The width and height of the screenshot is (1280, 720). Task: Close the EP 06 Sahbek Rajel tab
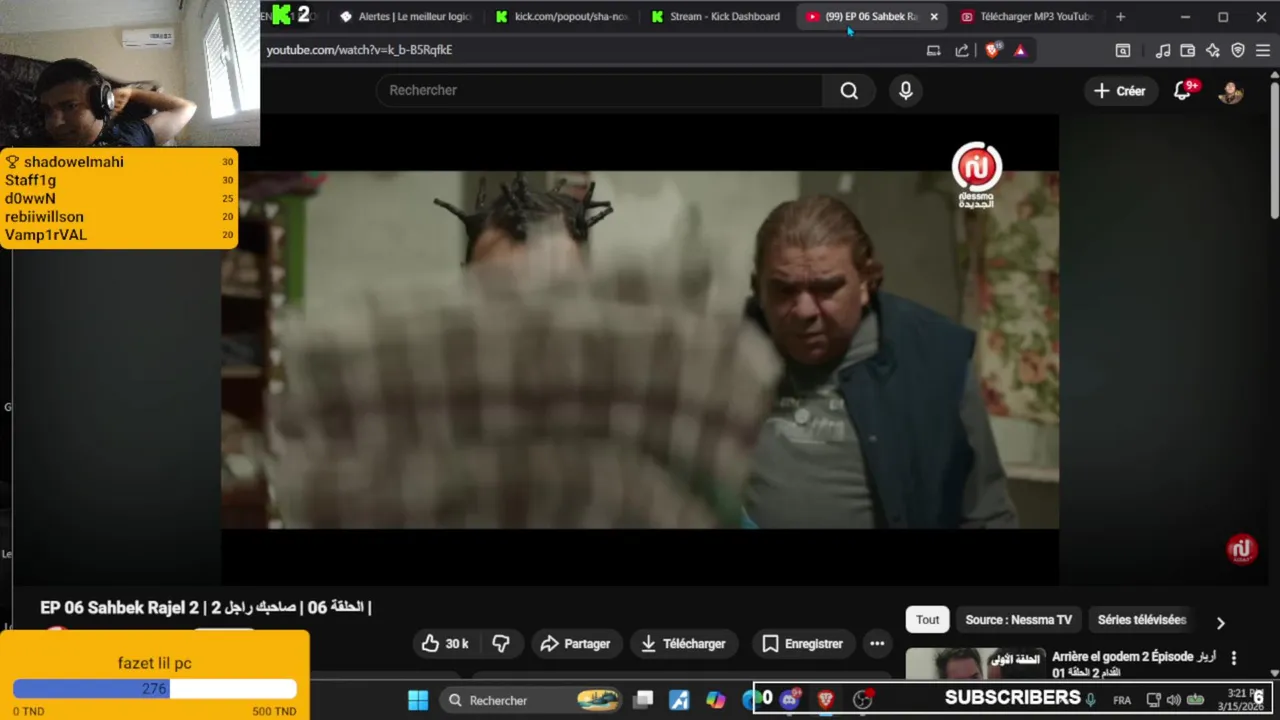(x=934, y=17)
